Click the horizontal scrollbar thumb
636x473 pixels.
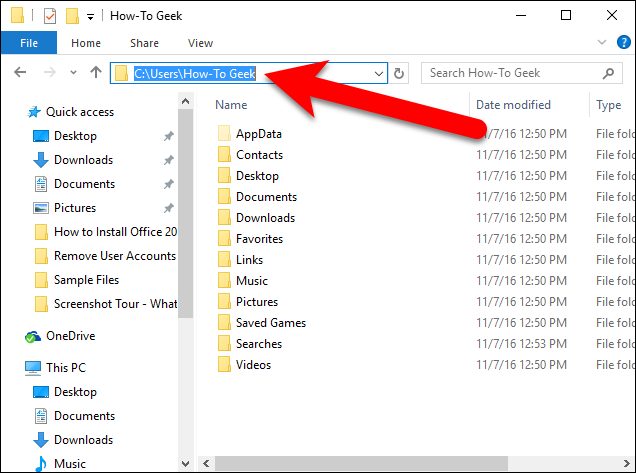[361, 463]
